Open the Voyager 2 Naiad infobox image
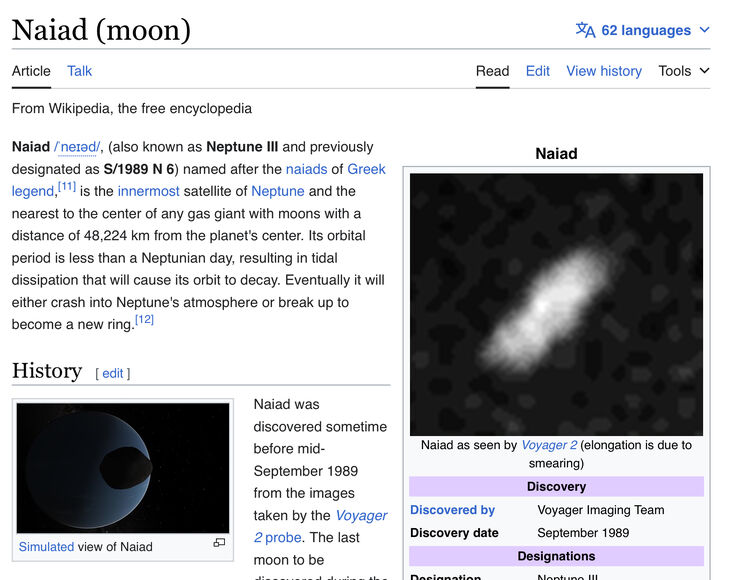The height and width of the screenshot is (580, 755). 556,304
